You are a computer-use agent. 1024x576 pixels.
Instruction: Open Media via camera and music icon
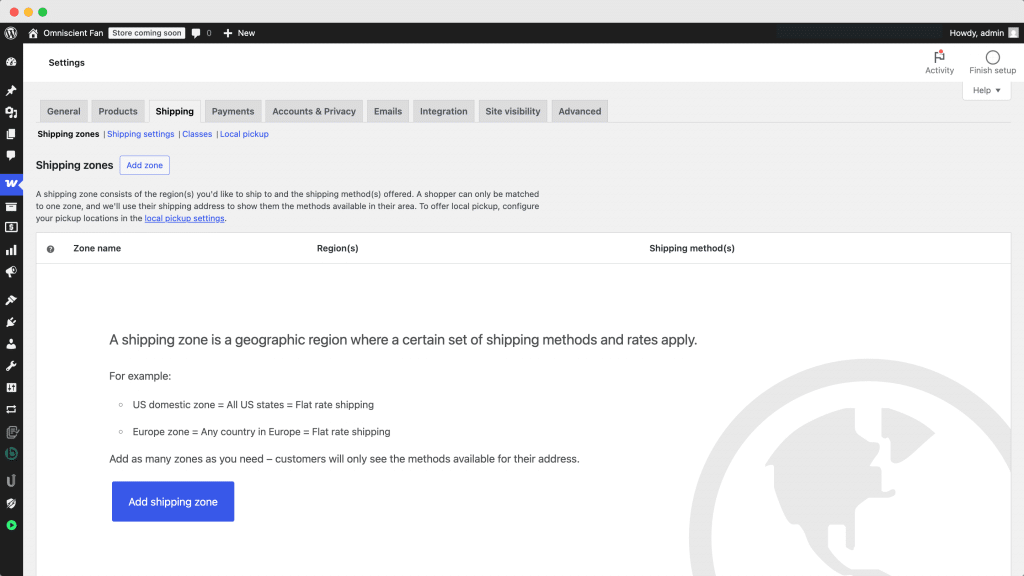tap(11, 112)
